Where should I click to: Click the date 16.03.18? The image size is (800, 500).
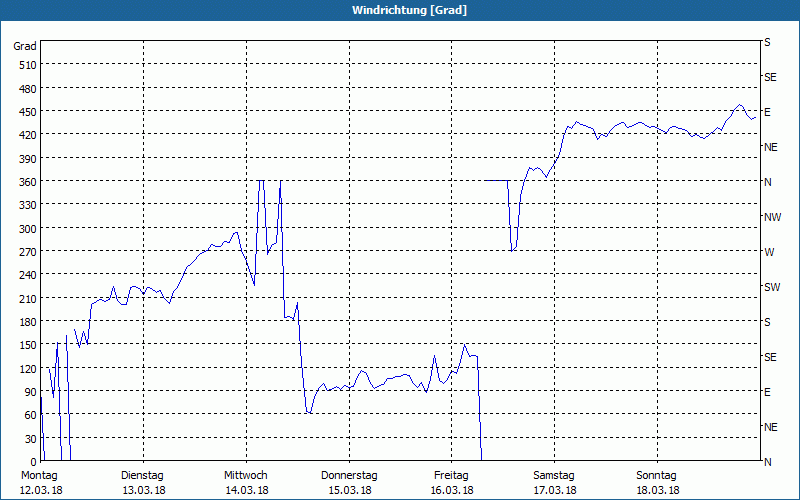[452, 490]
